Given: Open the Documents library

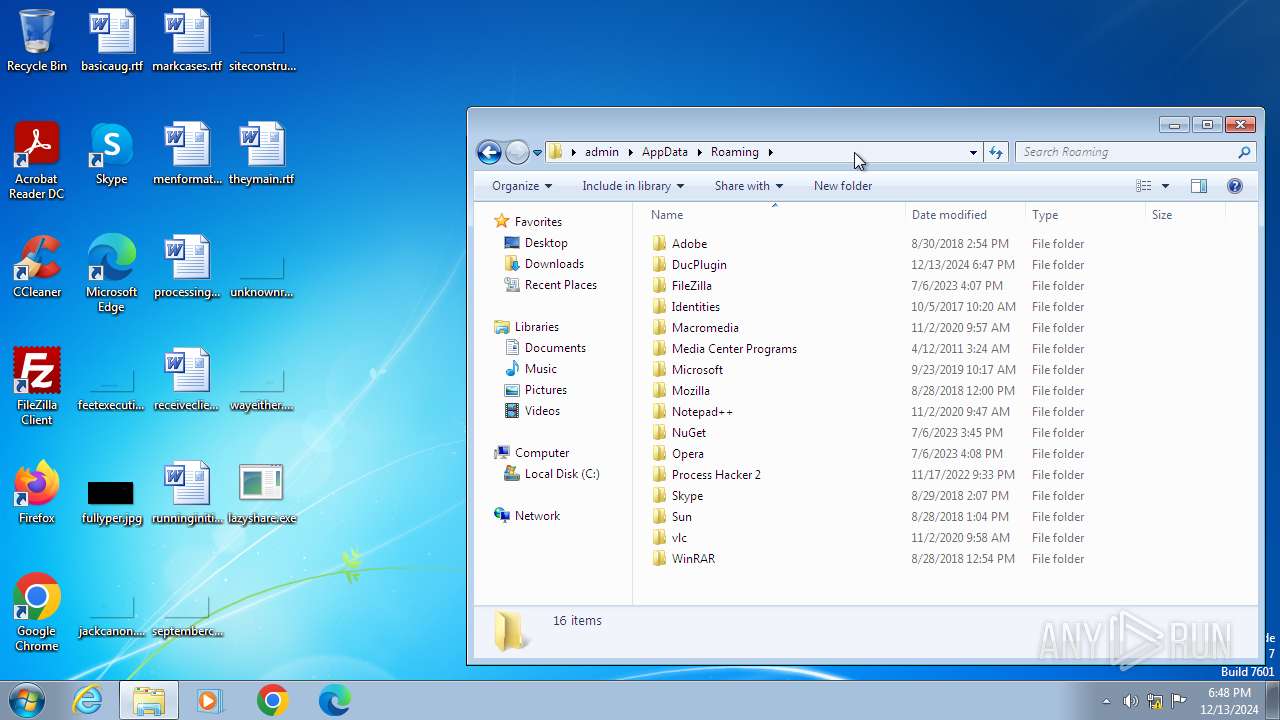Looking at the screenshot, I should tap(555, 348).
